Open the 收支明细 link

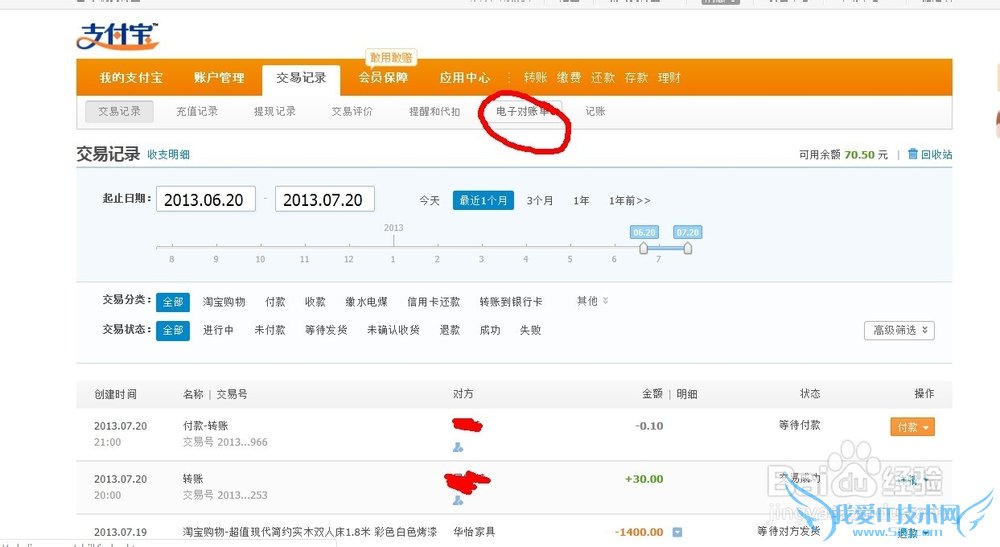tap(168, 155)
